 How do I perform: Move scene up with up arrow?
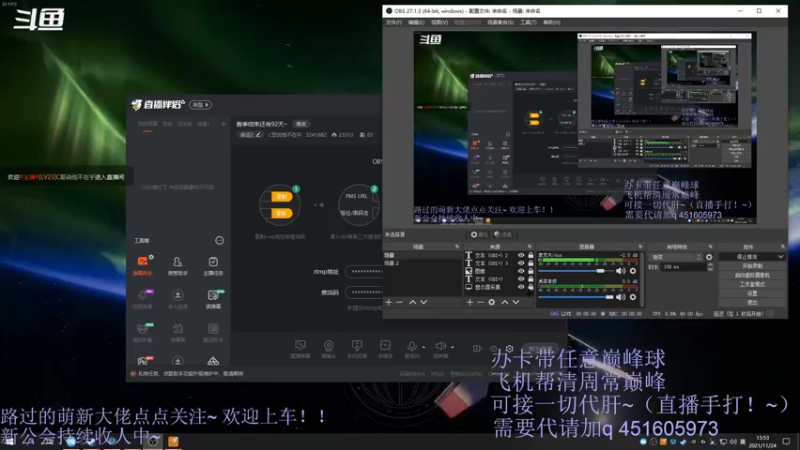(x=412, y=302)
